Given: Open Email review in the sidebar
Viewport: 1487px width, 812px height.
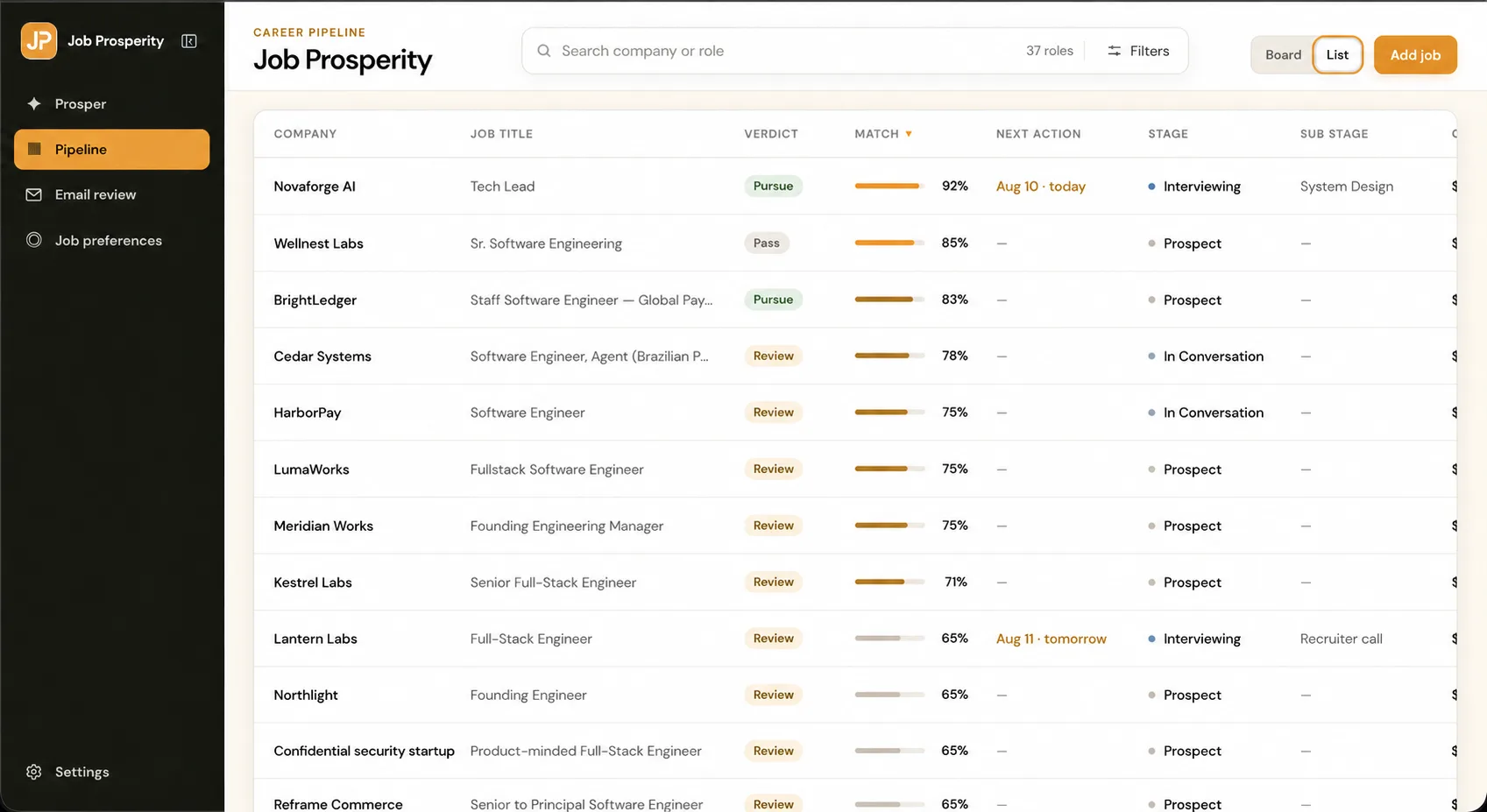Looking at the screenshot, I should [x=112, y=194].
